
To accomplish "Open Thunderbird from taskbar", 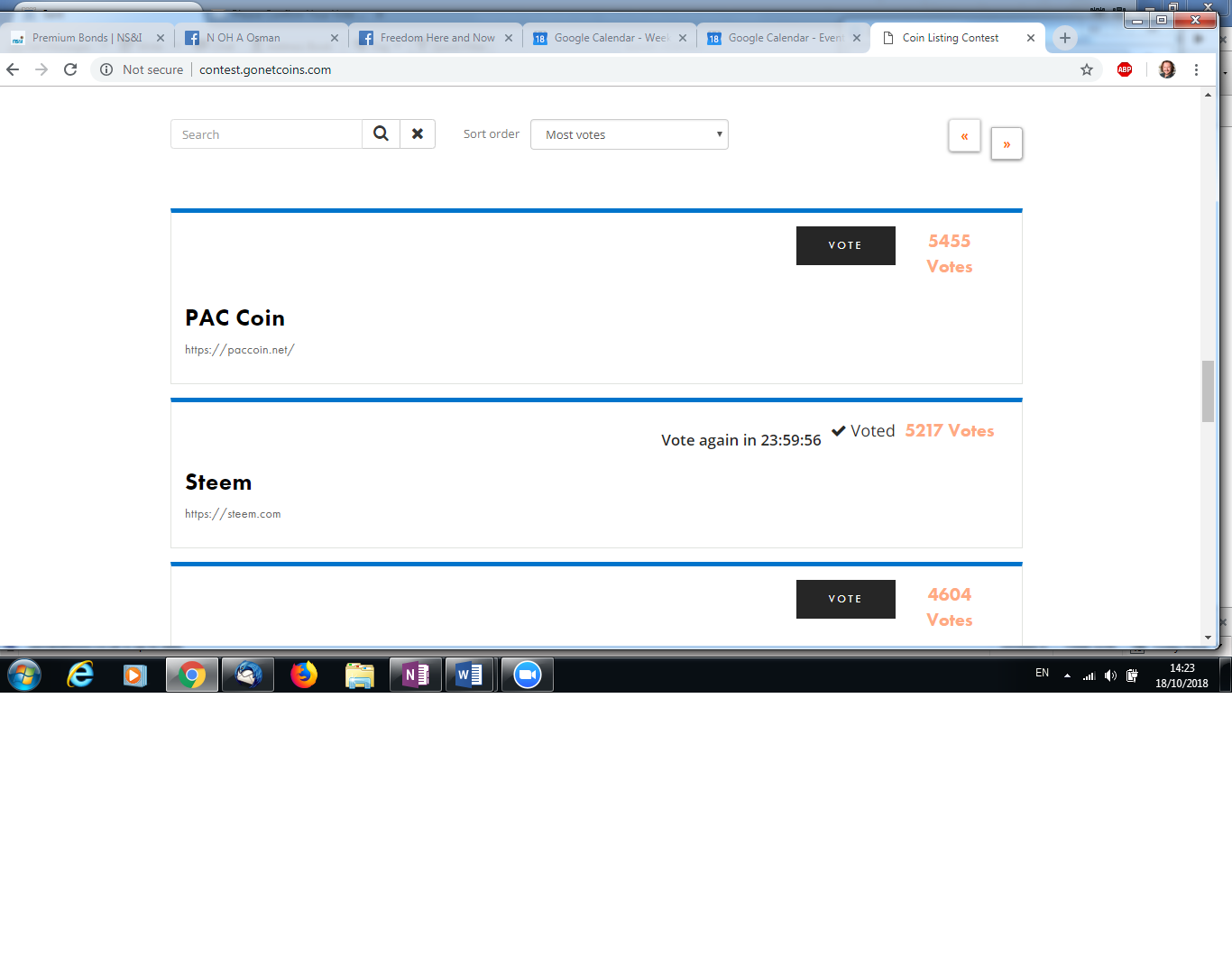I will tap(248, 675).
